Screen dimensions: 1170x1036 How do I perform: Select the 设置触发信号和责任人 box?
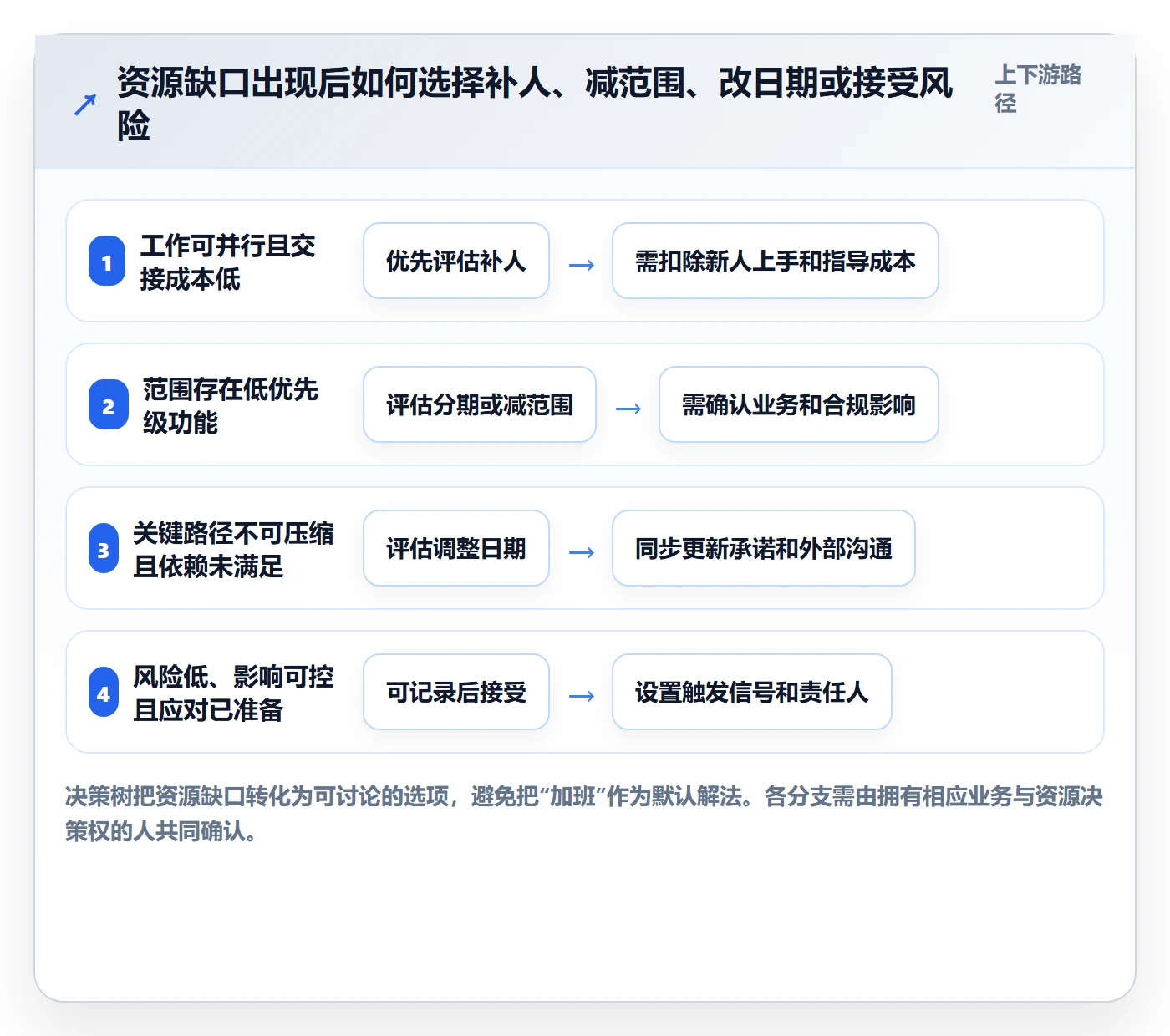point(752,692)
